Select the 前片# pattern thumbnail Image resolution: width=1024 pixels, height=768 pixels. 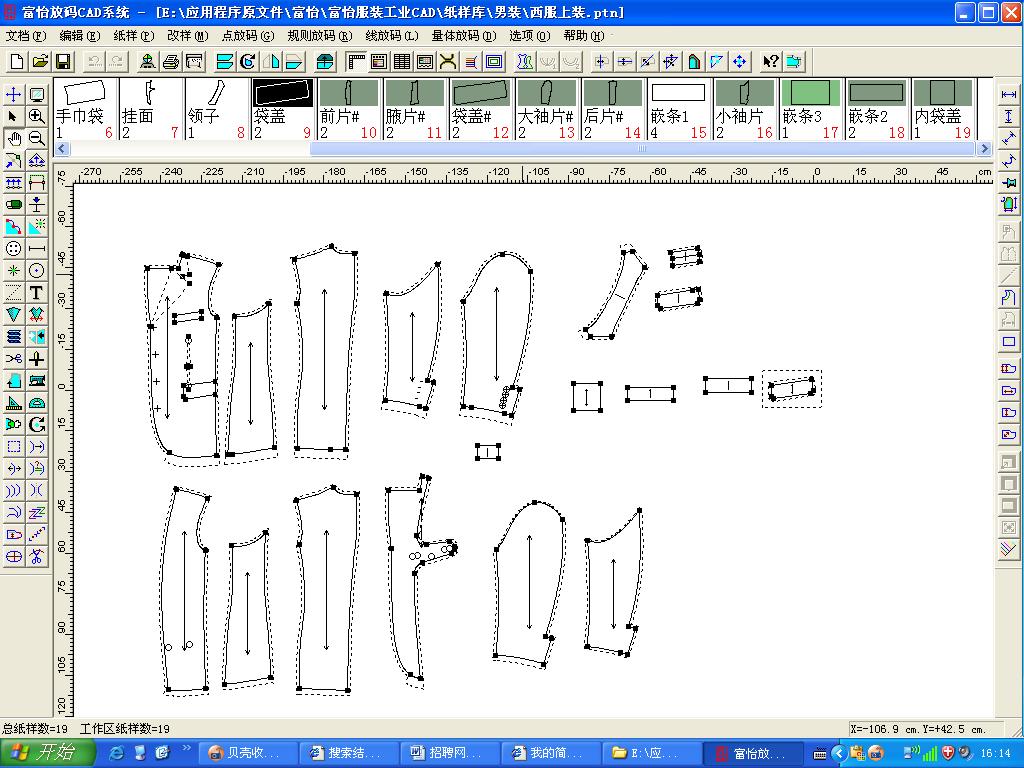point(349,110)
